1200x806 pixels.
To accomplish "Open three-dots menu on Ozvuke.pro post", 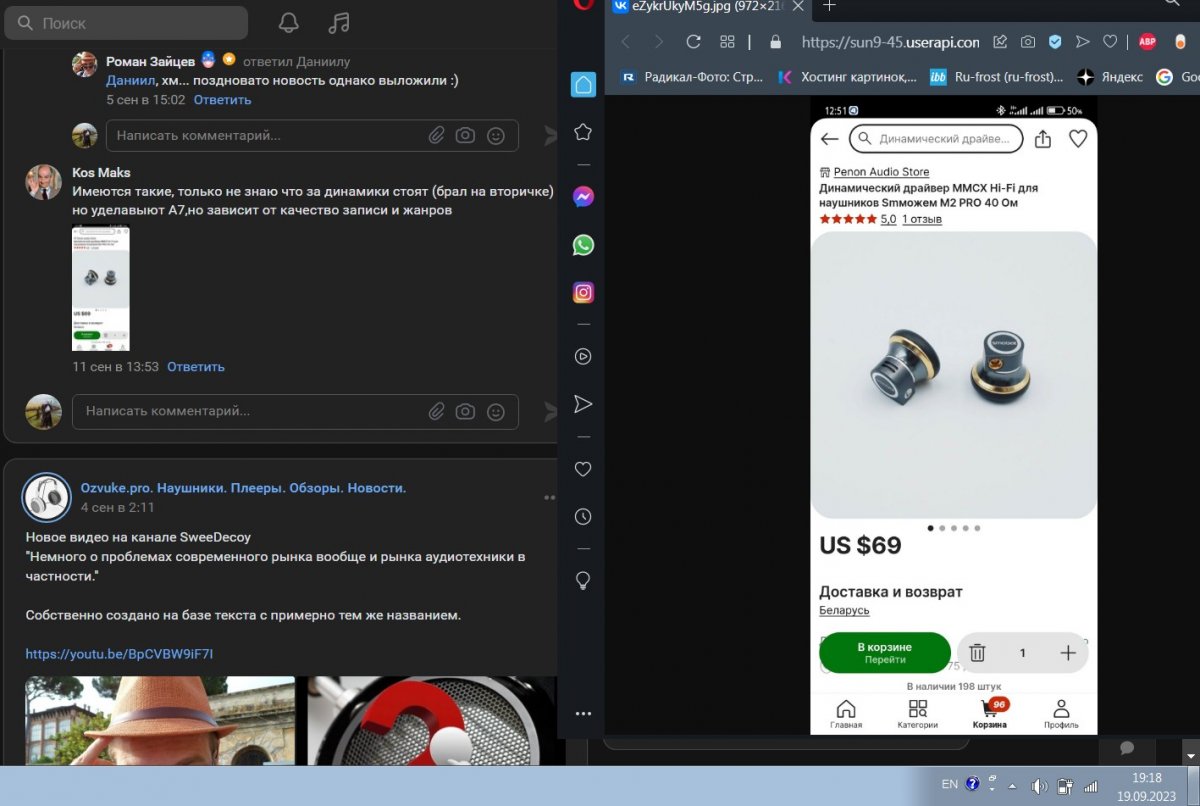I will point(549,497).
